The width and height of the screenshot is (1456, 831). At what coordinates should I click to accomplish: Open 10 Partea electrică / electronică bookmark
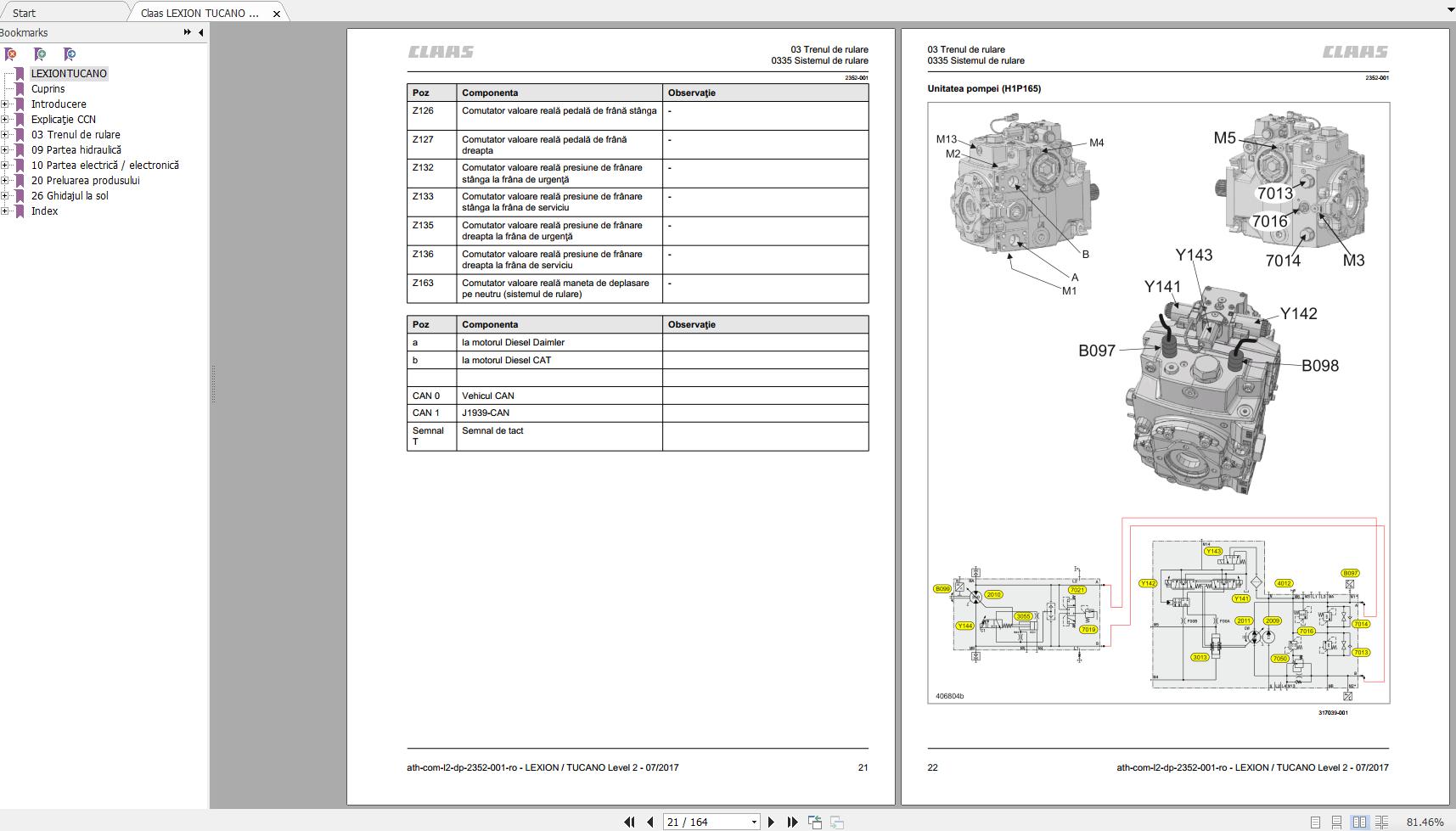(x=105, y=166)
